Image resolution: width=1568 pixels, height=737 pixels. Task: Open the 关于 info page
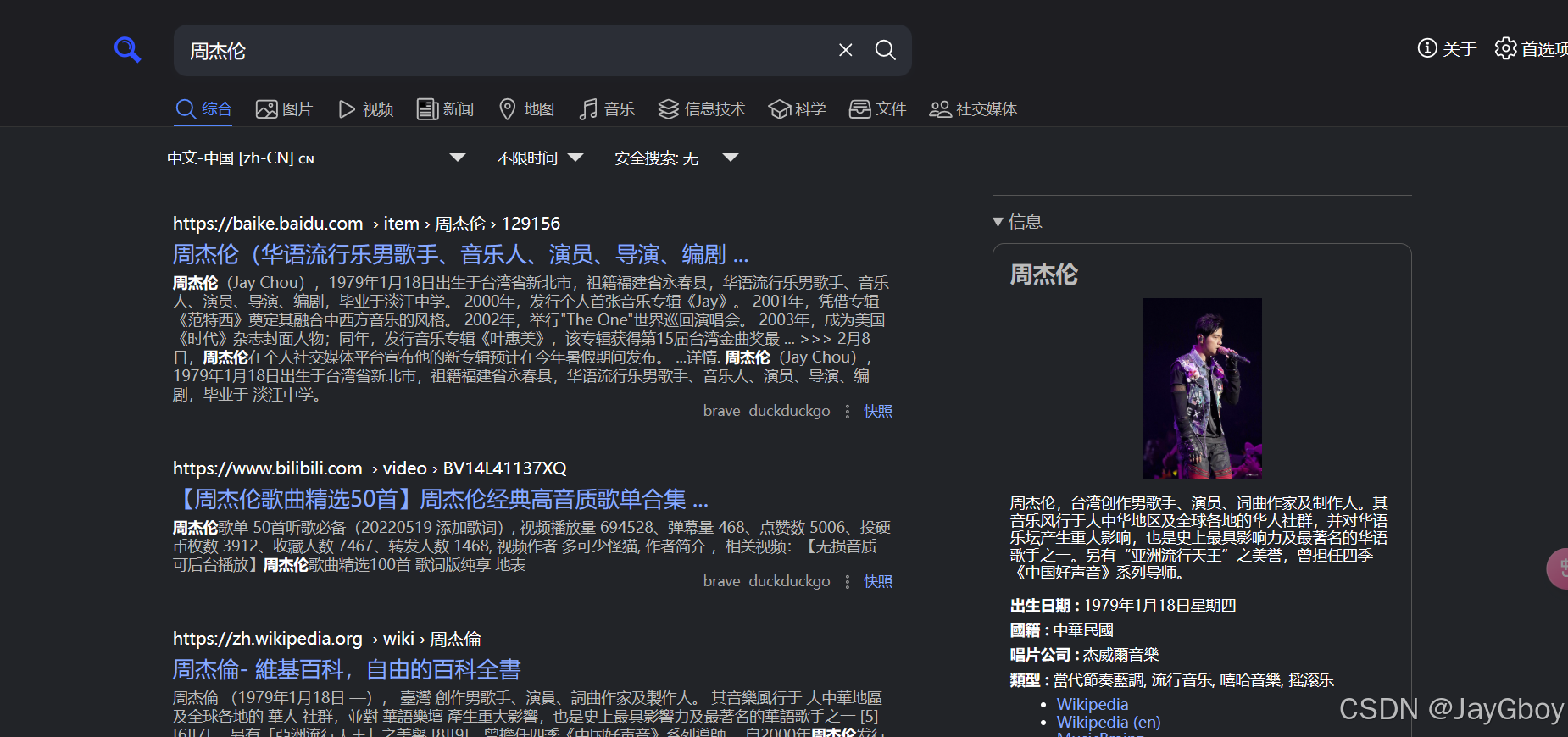click(1447, 48)
